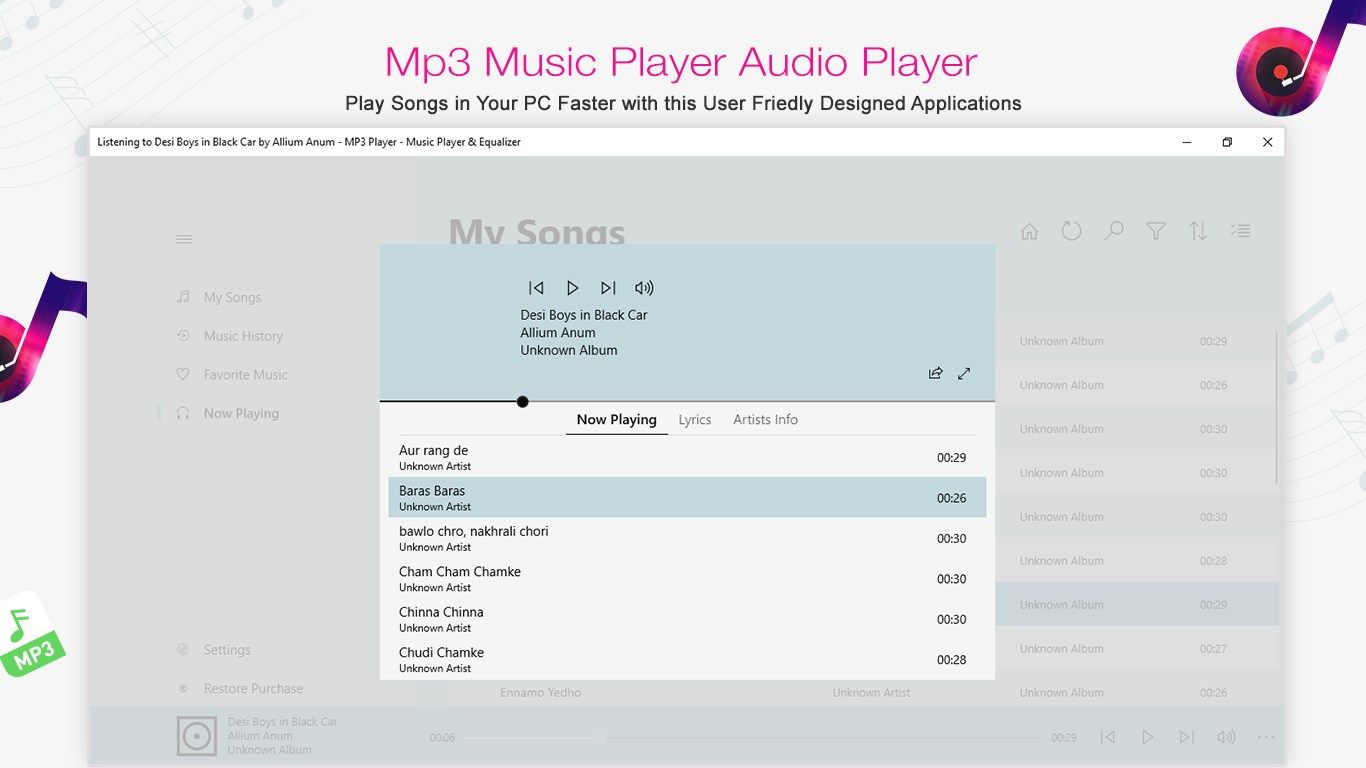This screenshot has width=1366, height=768.
Task: Switch to the Lyrics tab
Action: point(695,420)
